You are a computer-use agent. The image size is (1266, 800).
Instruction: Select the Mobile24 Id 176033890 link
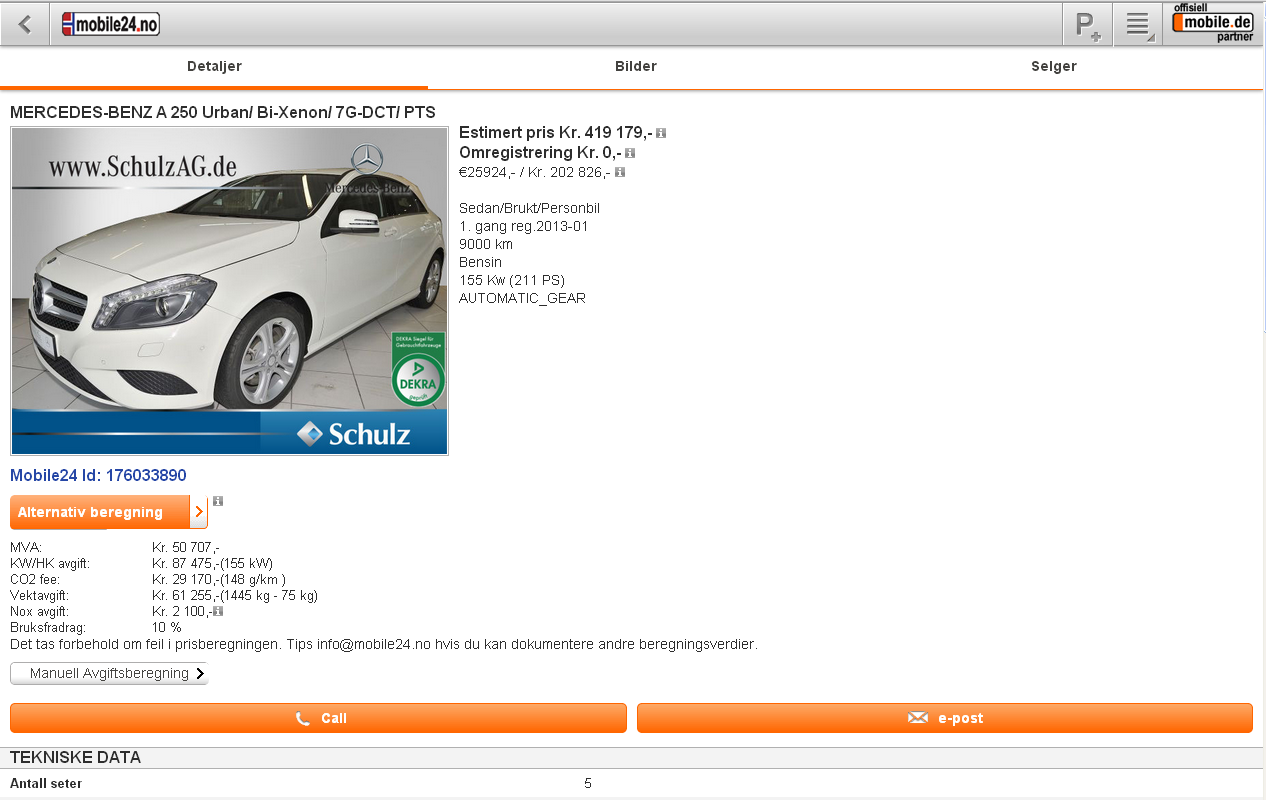click(98, 476)
